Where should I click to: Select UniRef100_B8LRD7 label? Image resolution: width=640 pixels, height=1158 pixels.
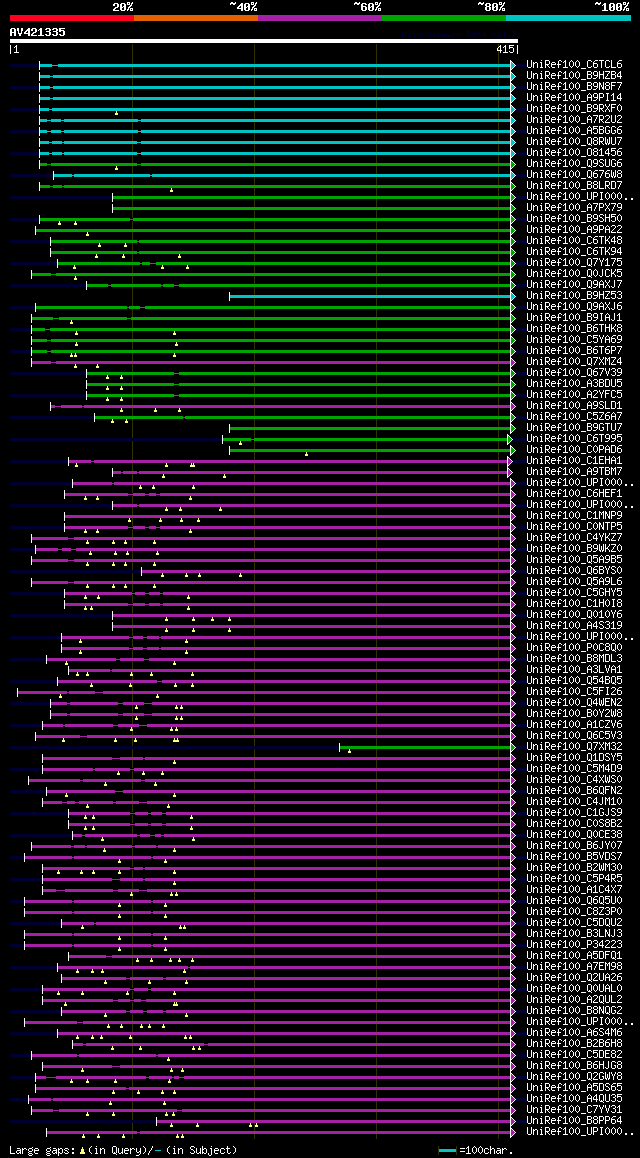coord(574,185)
